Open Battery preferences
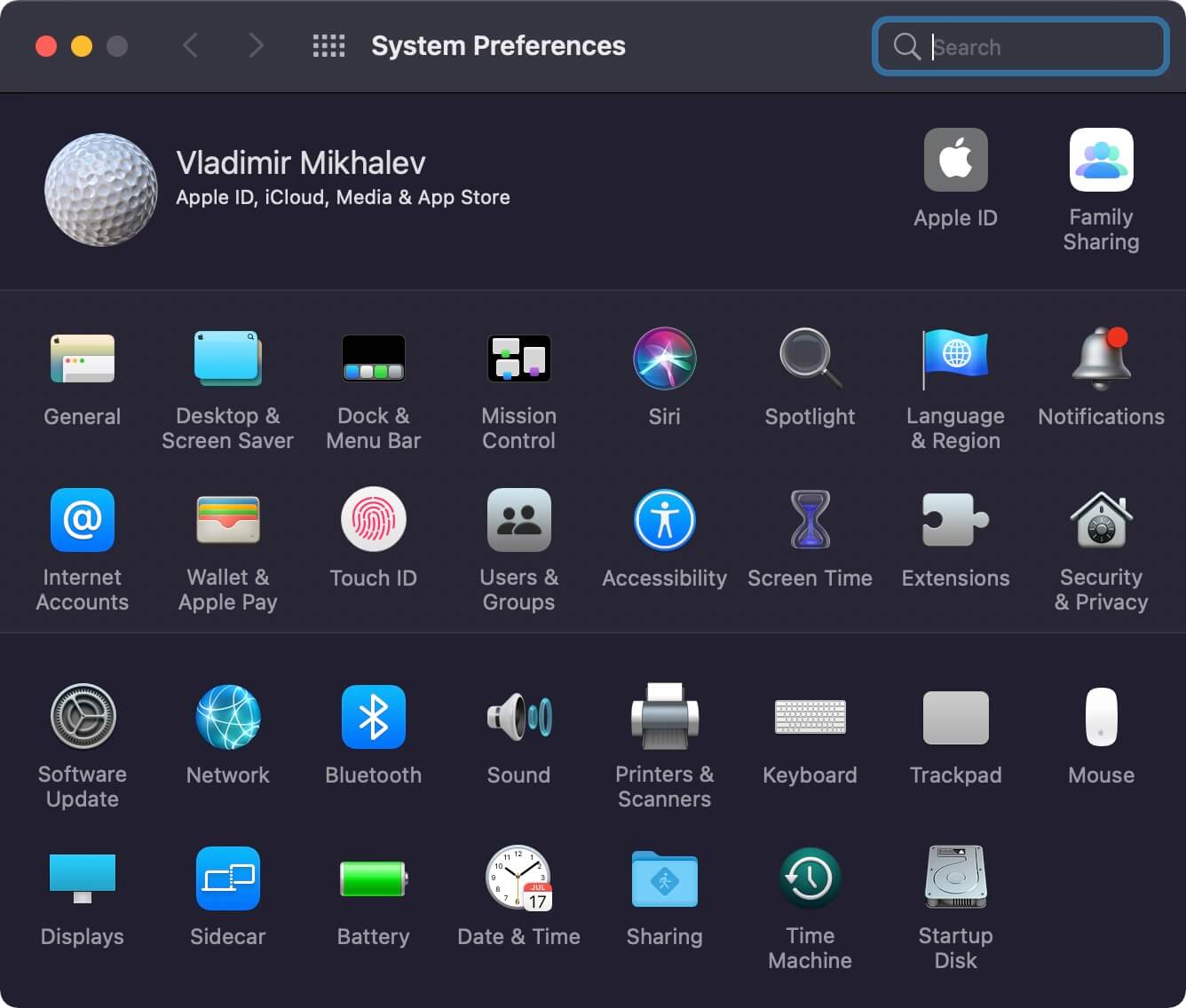 pos(374,878)
